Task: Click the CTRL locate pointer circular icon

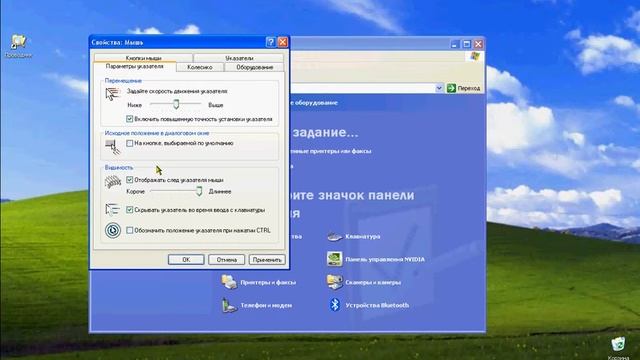Action: pos(113,230)
